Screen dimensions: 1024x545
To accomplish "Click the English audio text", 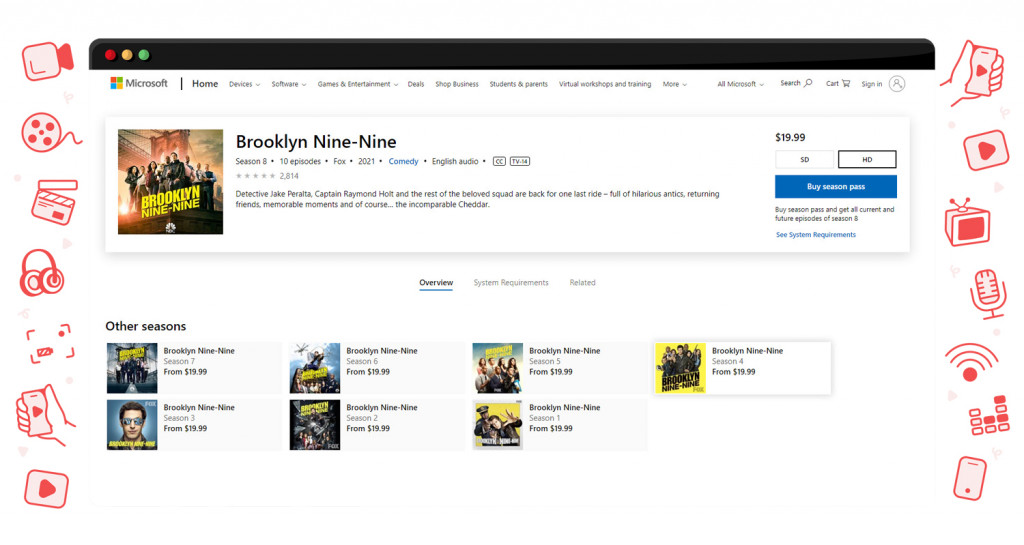I will pos(455,161).
